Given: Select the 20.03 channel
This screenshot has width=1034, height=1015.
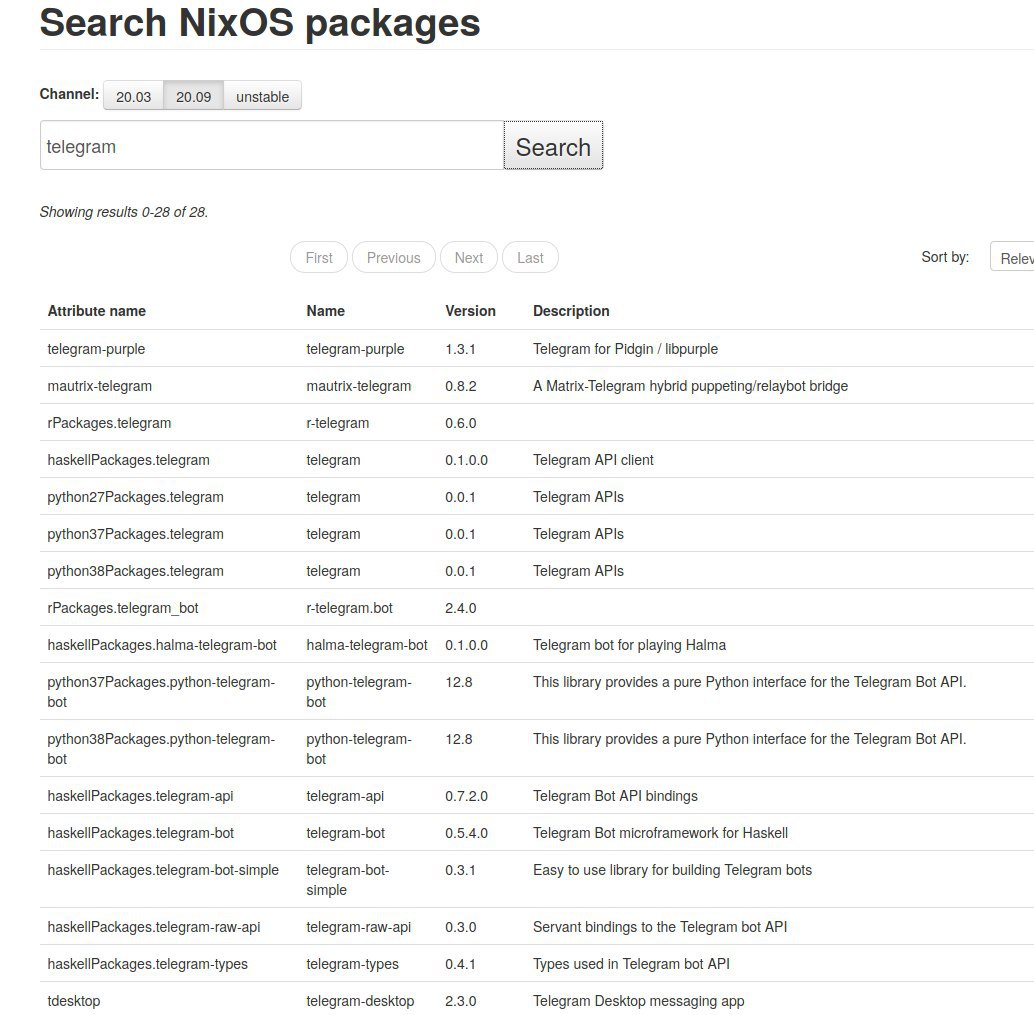Looking at the screenshot, I should [133, 96].
